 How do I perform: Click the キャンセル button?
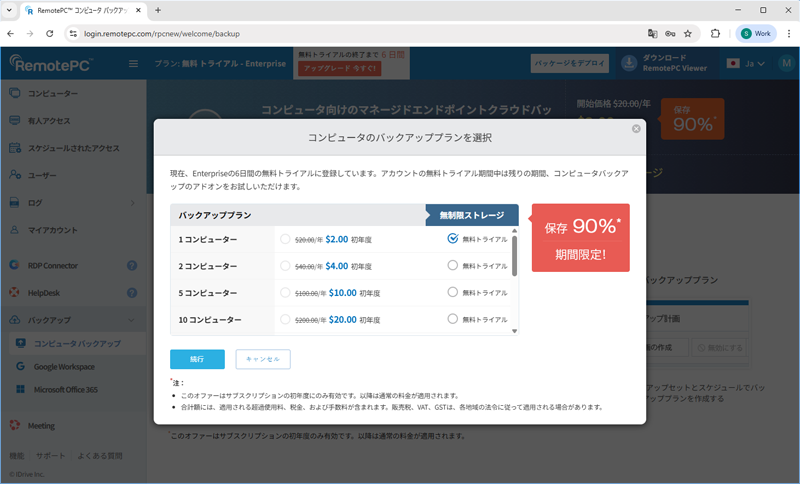click(x=263, y=359)
